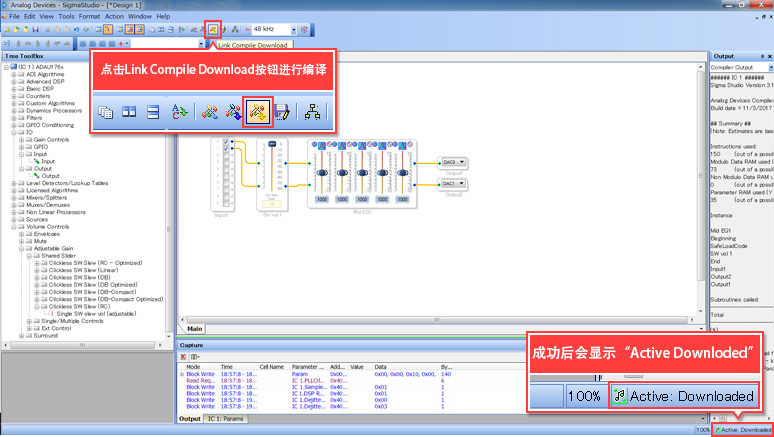Click the first icon in second toolbar row
Screen dimensions: 774x437
point(6,43)
